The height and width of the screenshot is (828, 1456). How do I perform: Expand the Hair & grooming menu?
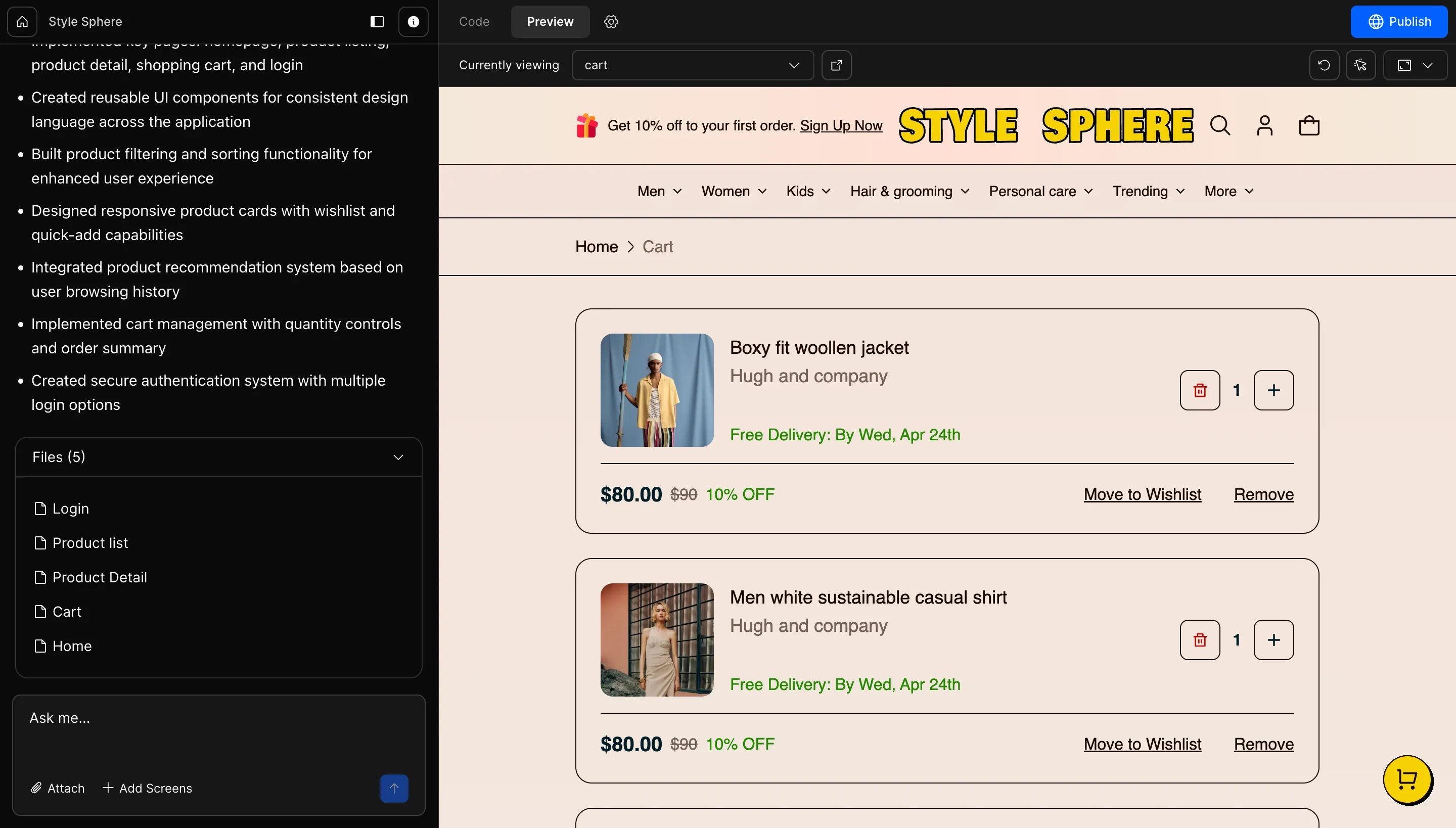click(910, 191)
